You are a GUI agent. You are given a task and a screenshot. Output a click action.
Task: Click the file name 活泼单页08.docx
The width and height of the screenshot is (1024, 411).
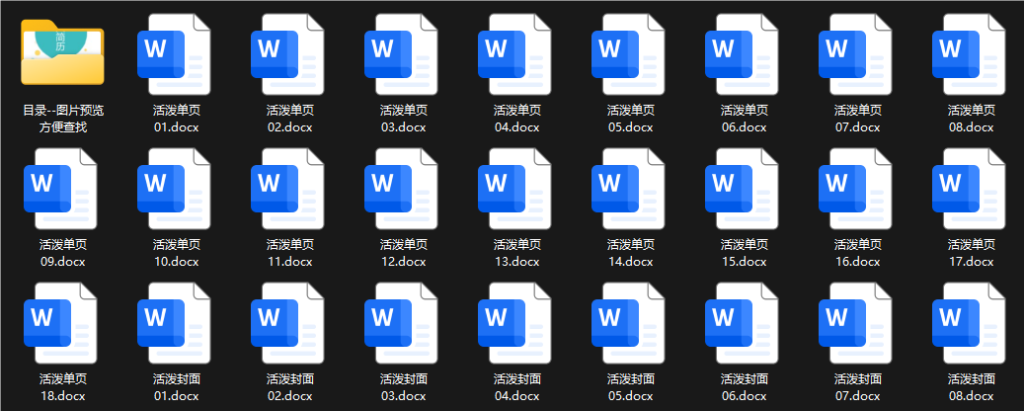click(972, 118)
